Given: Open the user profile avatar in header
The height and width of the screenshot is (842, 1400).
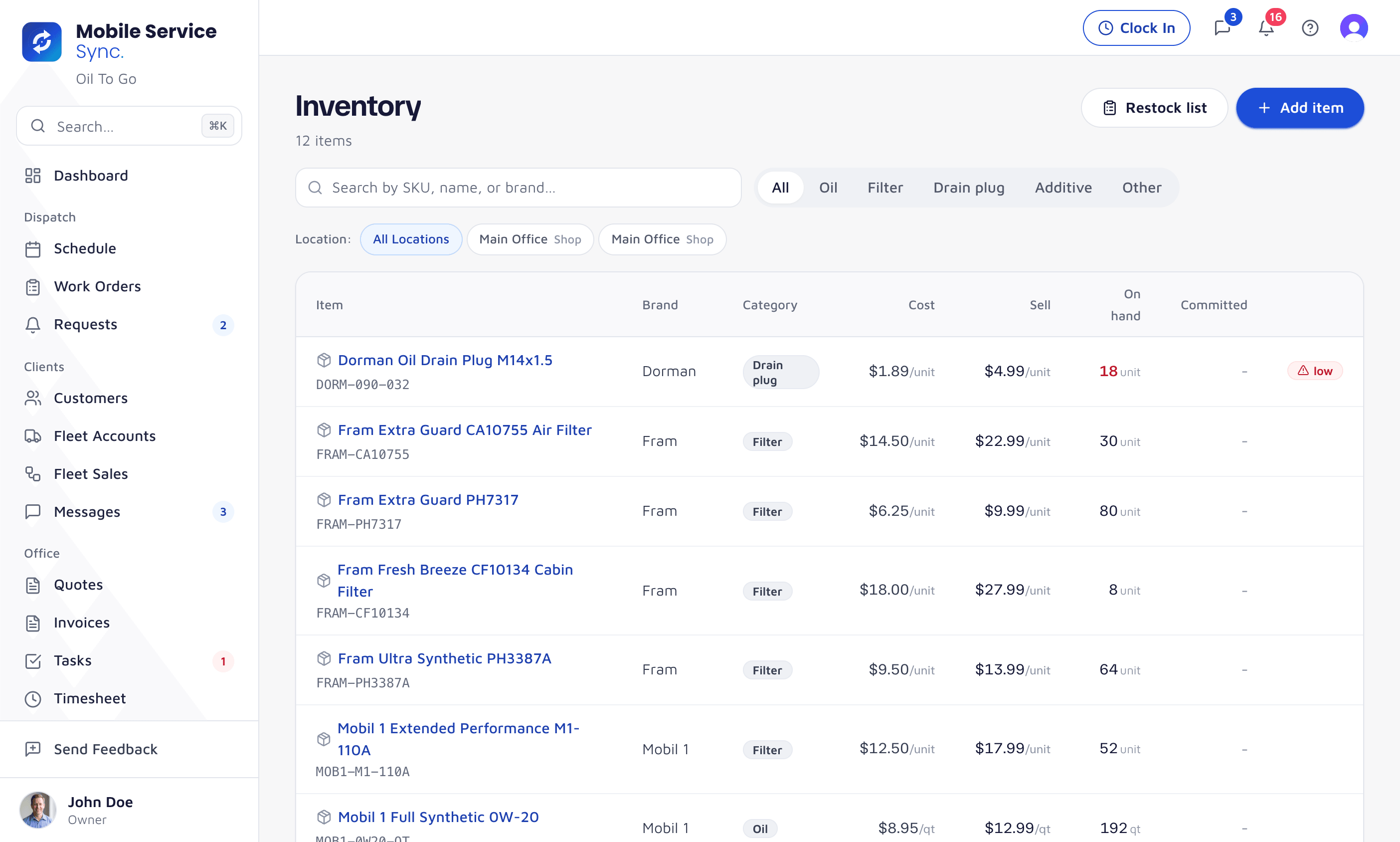Looking at the screenshot, I should click(x=1354, y=28).
